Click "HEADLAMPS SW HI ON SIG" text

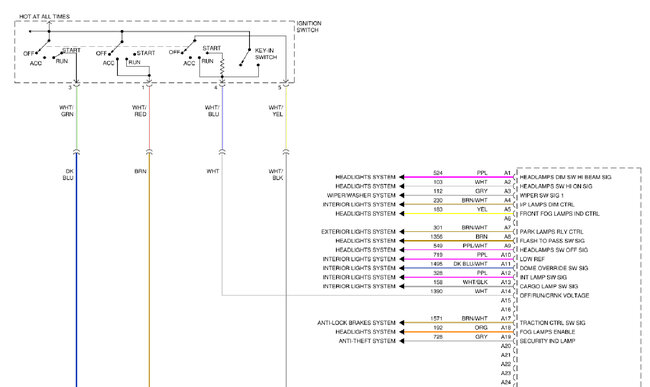point(556,186)
